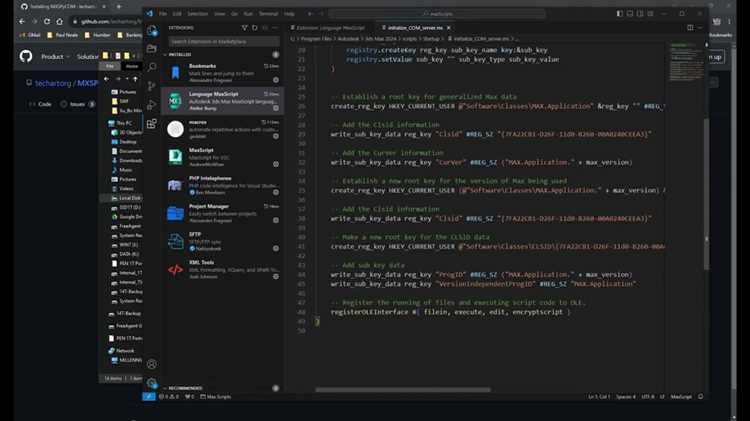Change Spaces: 4 indentation in status bar

click(x=626, y=397)
